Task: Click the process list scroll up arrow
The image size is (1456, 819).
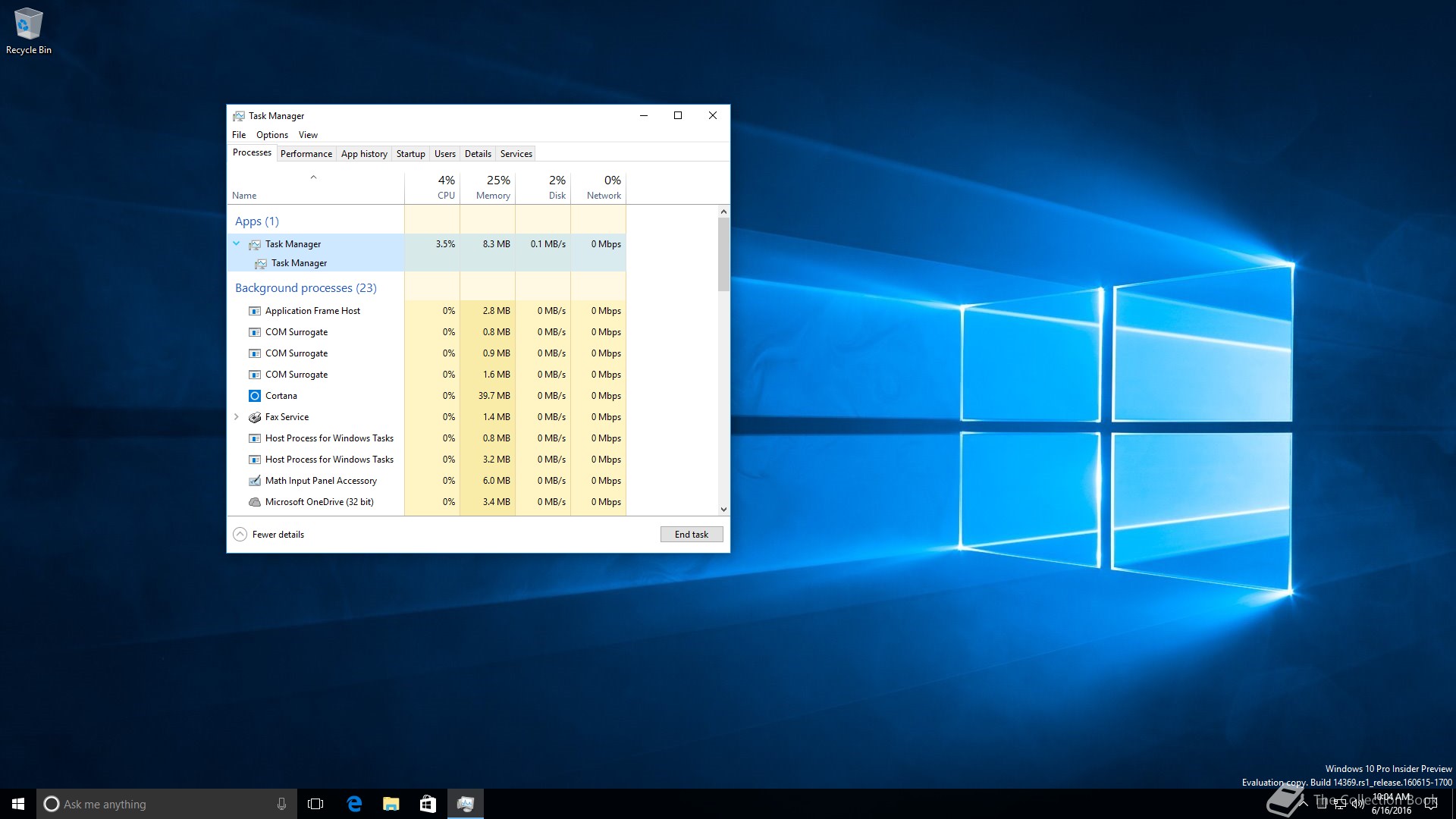Action: tap(723, 212)
